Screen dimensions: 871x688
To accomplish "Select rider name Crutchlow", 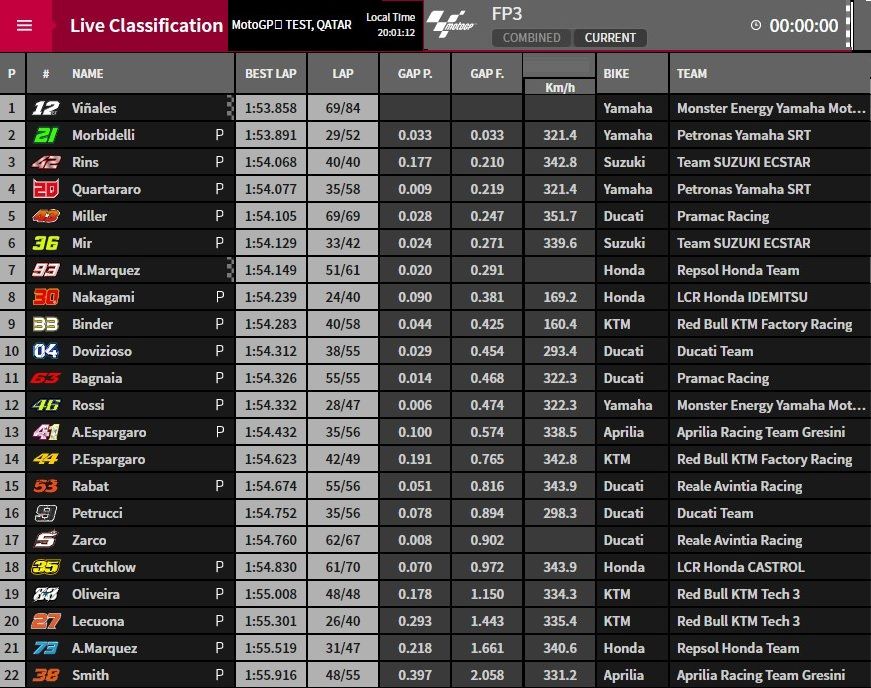I will pyautogui.click(x=104, y=567).
